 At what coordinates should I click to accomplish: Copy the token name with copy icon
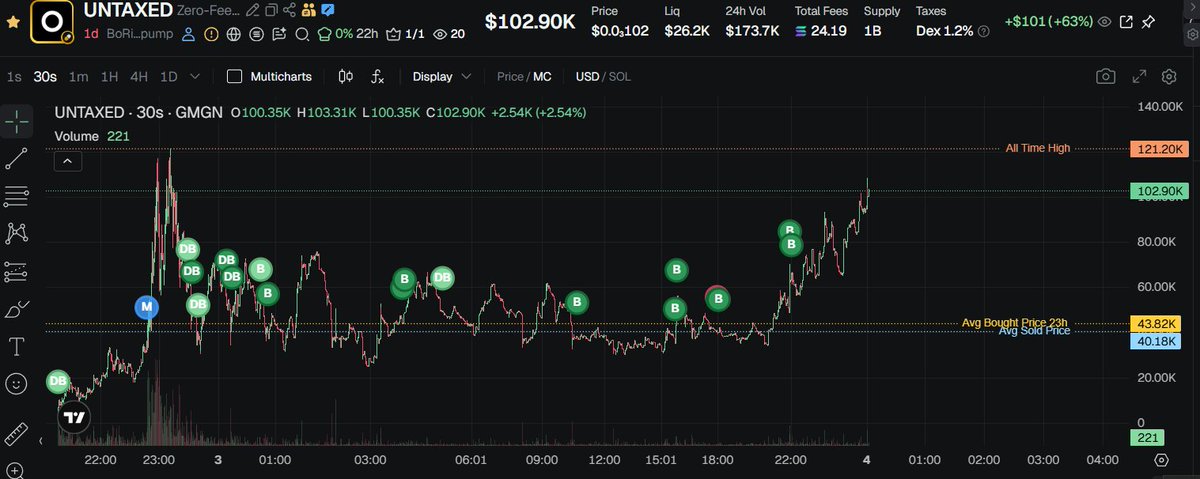point(271,10)
